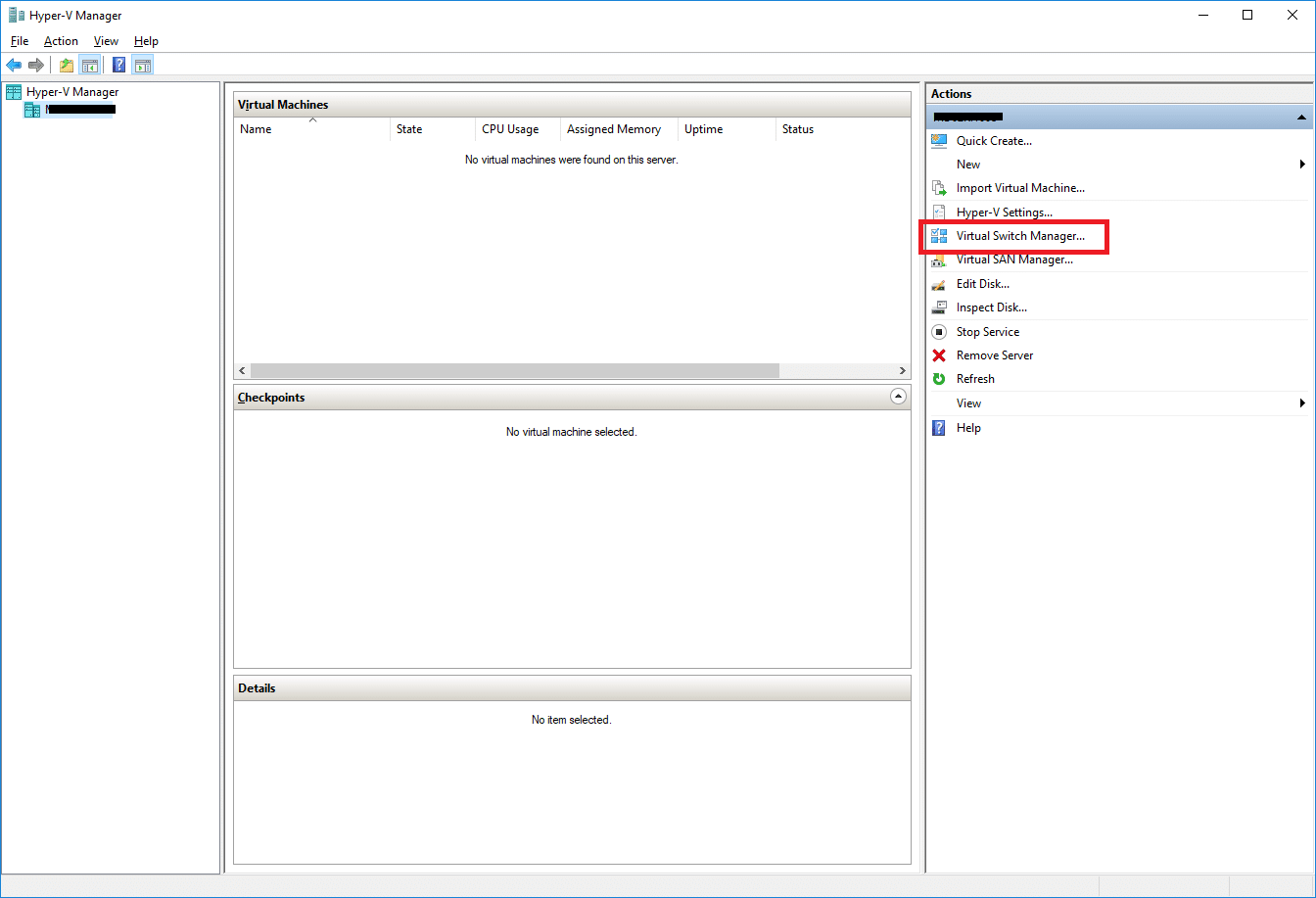This screenshot has height=898, width=1316.
Task: Minimize the Hyper-V Manager window
Action: pyautogui.click(x=1202, y=15)
